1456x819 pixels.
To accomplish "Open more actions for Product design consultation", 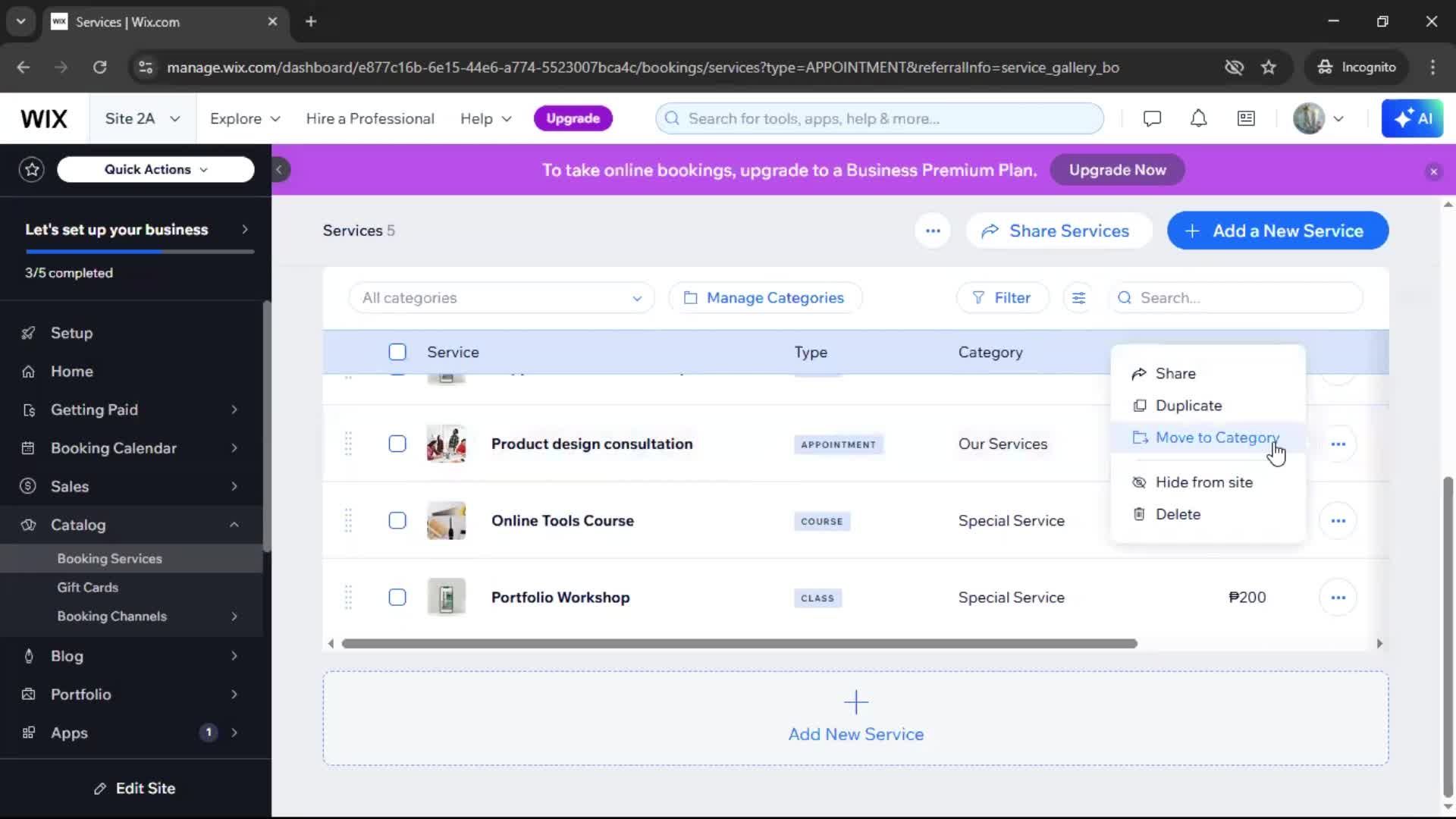I will [1338, 444].
